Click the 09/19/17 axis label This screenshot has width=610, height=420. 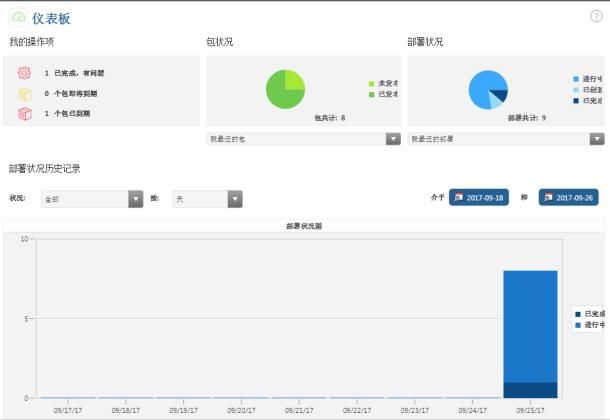[184, 410]
